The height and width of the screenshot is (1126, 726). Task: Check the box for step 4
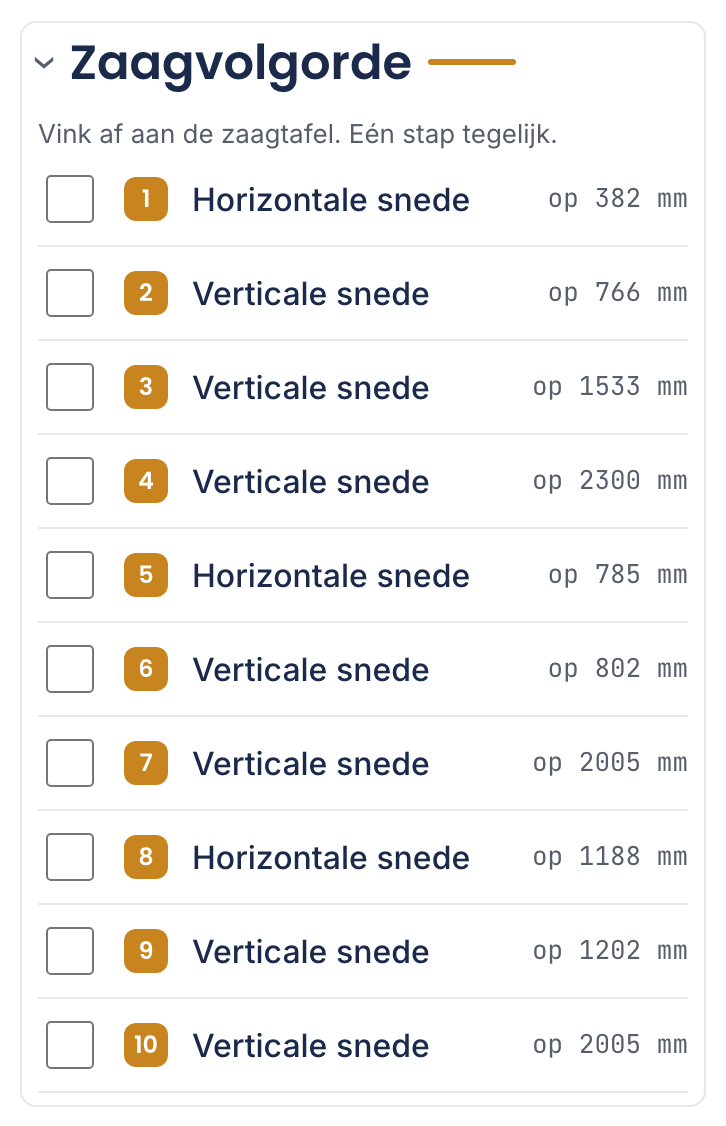coord(70,481)
